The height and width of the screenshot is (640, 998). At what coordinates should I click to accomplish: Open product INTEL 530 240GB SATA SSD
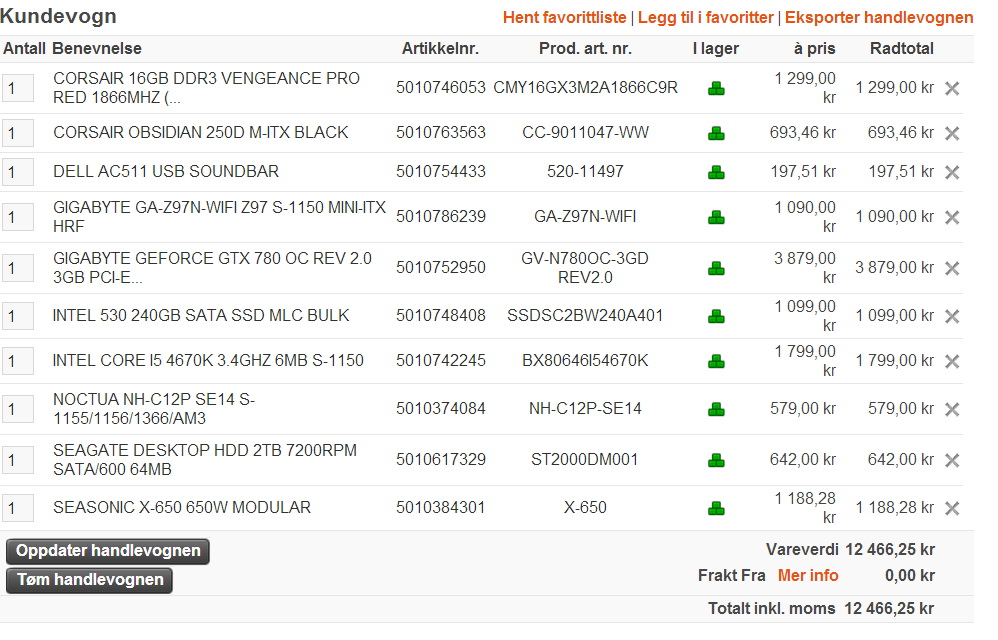pyautogui.click(x=200, y=316)
